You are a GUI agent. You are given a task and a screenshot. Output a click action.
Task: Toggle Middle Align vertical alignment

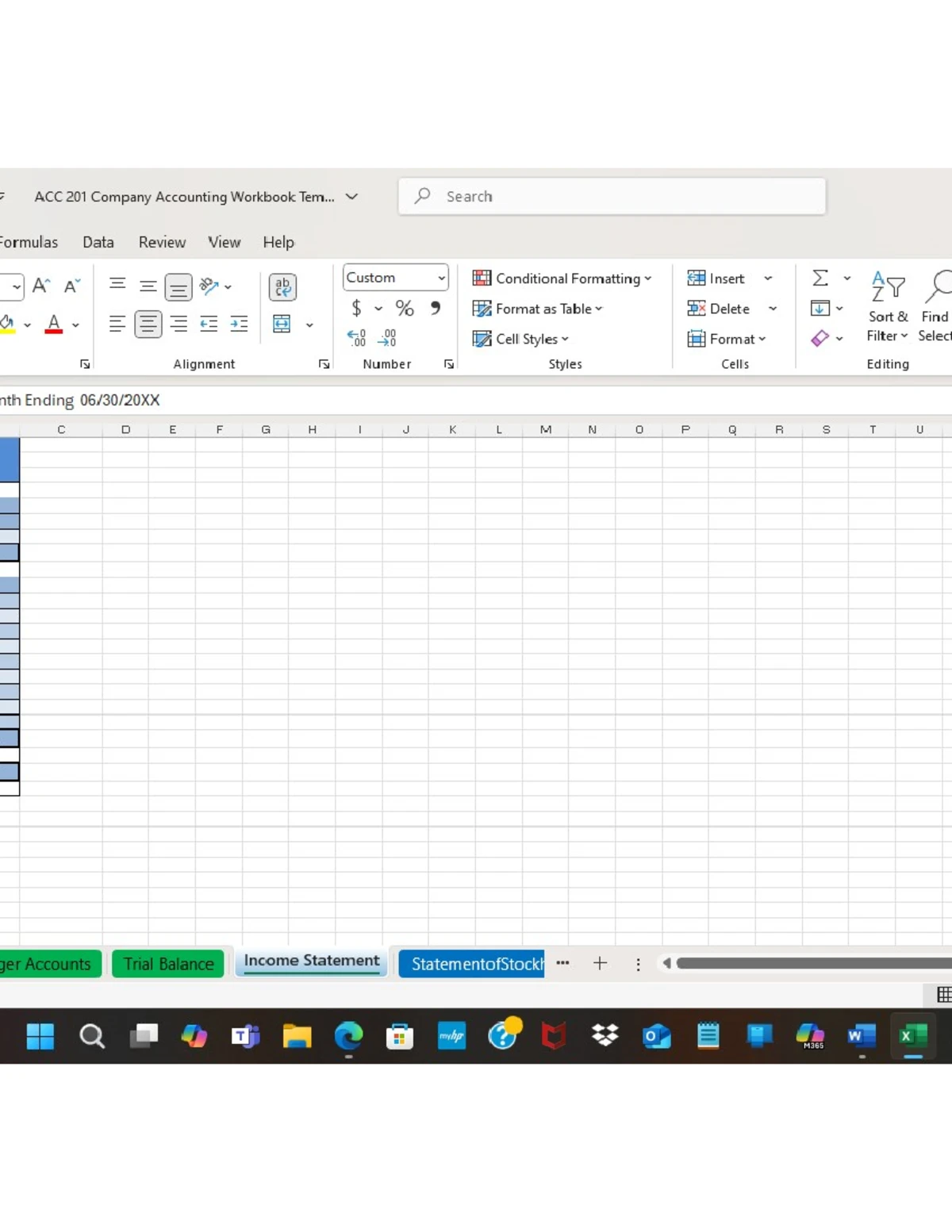pos(148,286)
